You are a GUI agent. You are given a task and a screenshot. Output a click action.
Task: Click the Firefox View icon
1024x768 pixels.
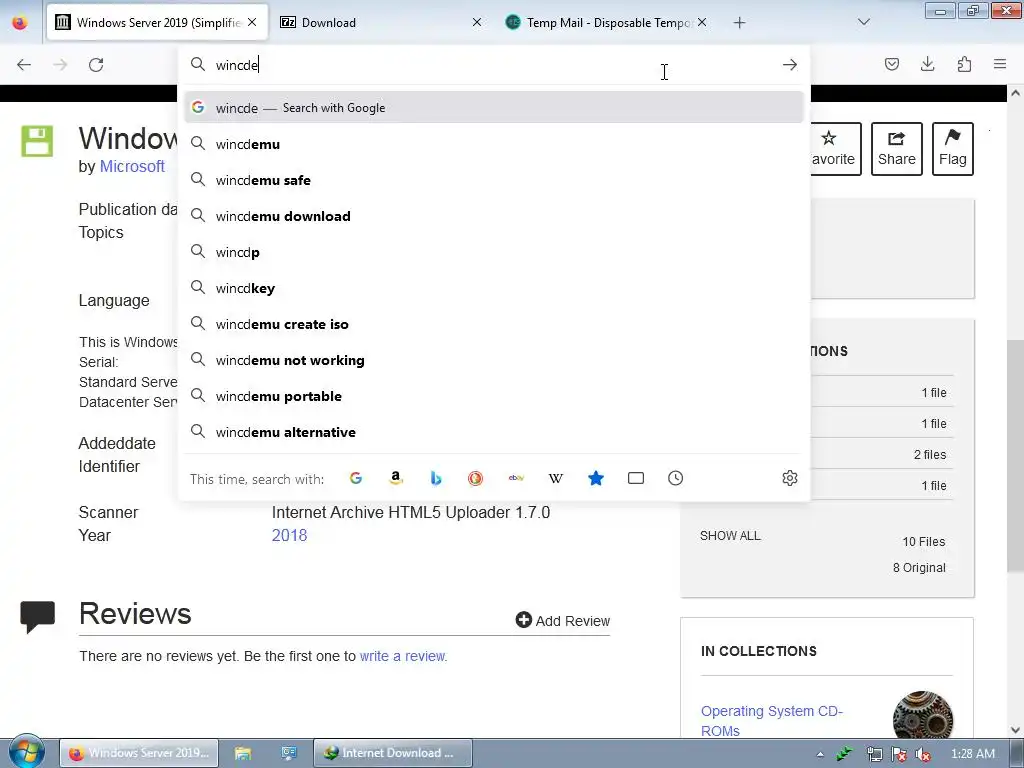pos(20,23)
